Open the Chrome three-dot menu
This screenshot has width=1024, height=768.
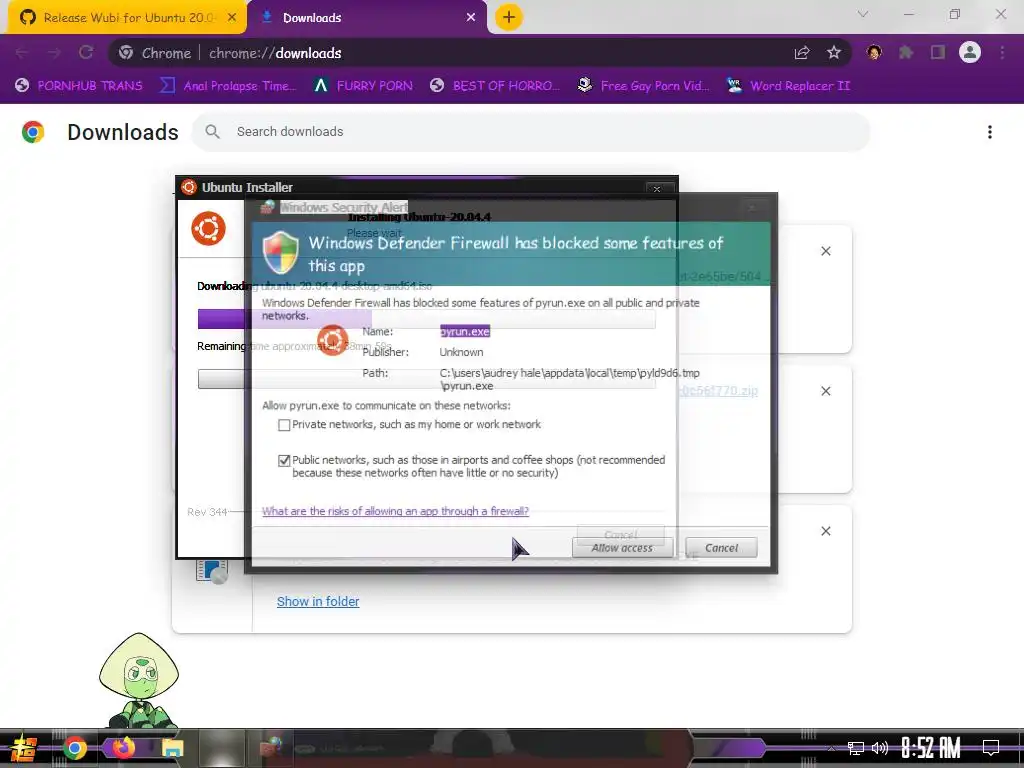(1002, 53)
